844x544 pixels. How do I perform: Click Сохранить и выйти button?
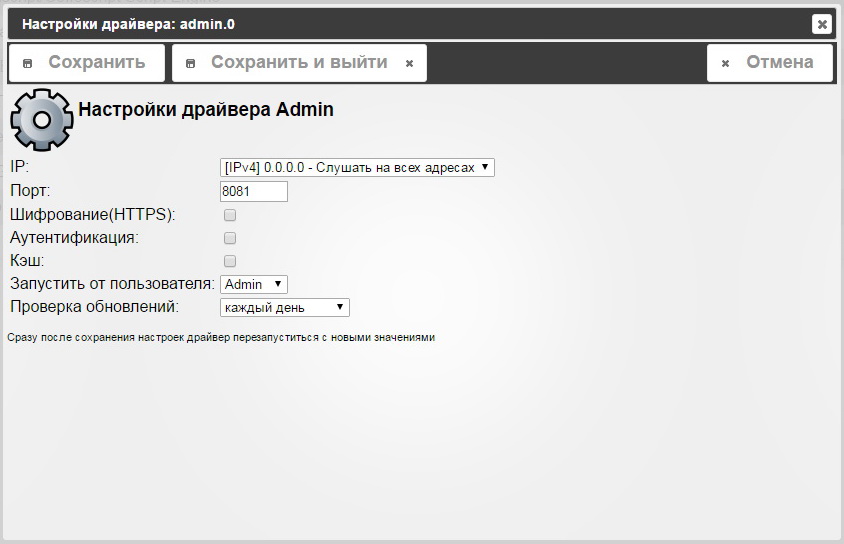click(x=299, y=63)
